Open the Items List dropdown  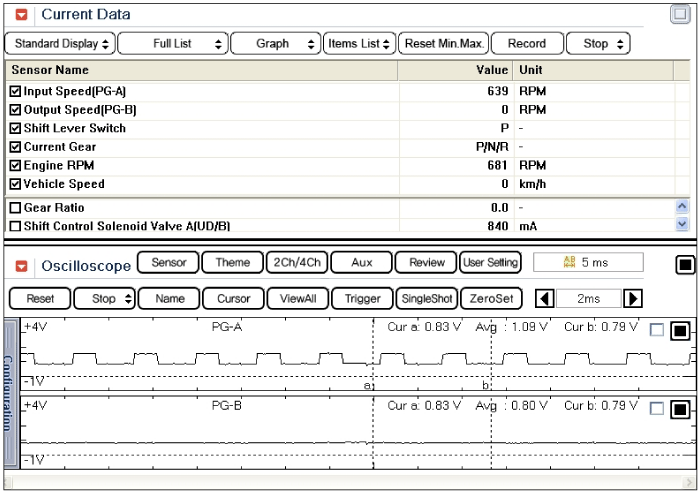[359, 44]
